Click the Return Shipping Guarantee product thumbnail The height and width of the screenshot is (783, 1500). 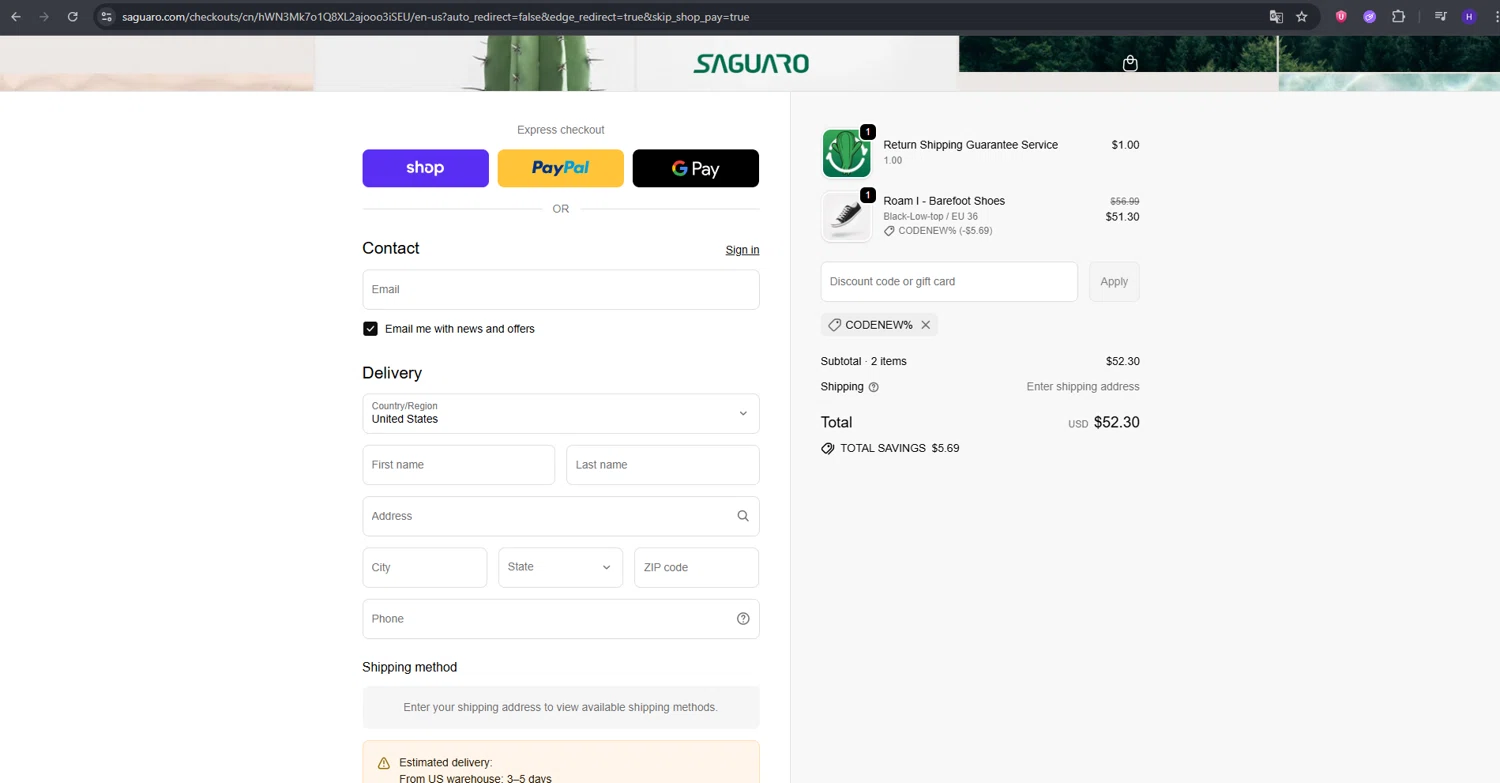847,154
